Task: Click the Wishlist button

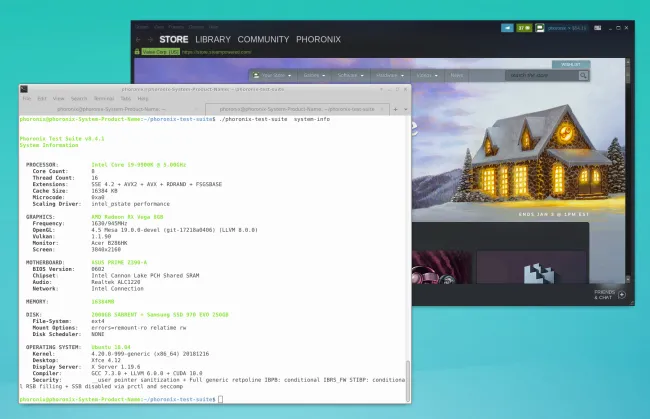Action: 571,64
